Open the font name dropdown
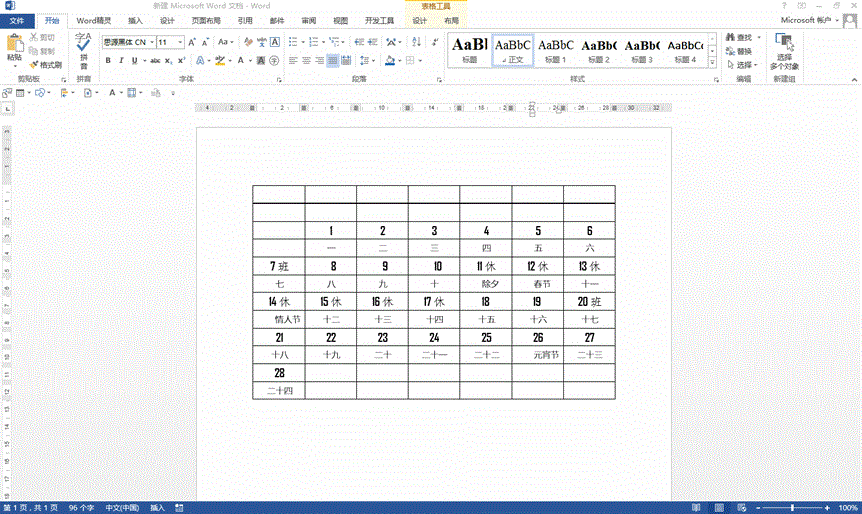This screenshot has width=862, height=514. pos(151,42)
